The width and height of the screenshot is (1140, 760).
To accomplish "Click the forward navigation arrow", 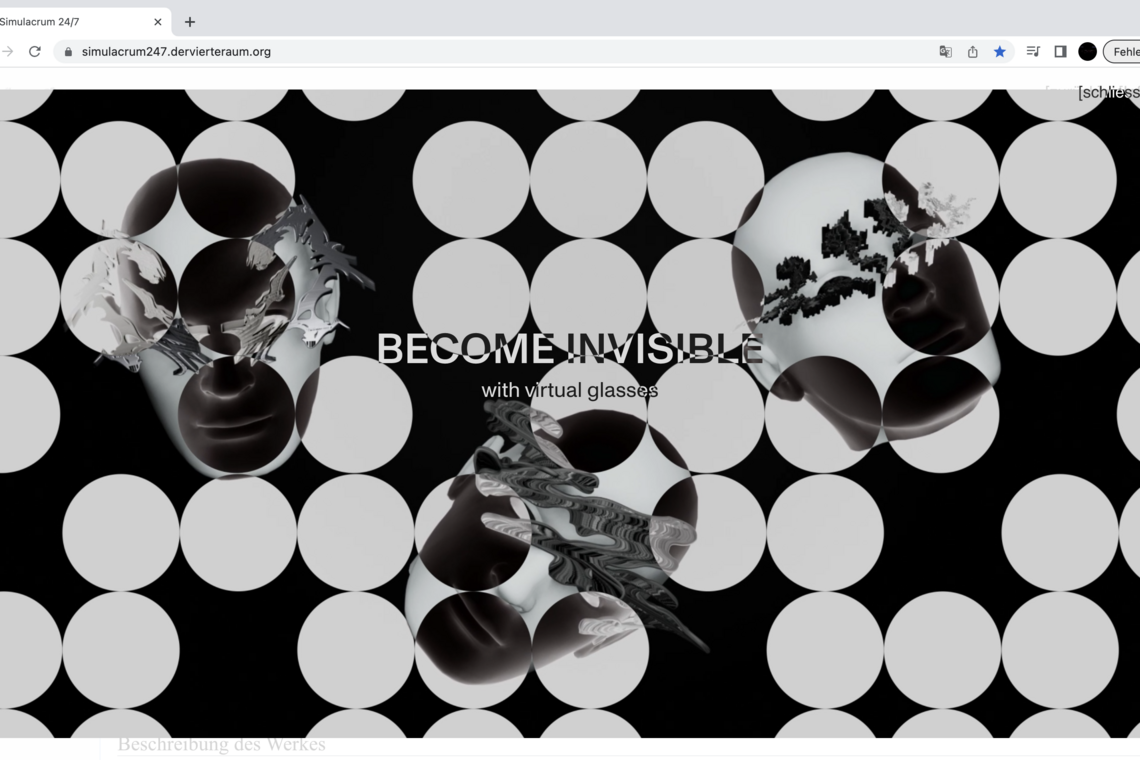I will 8,52.
